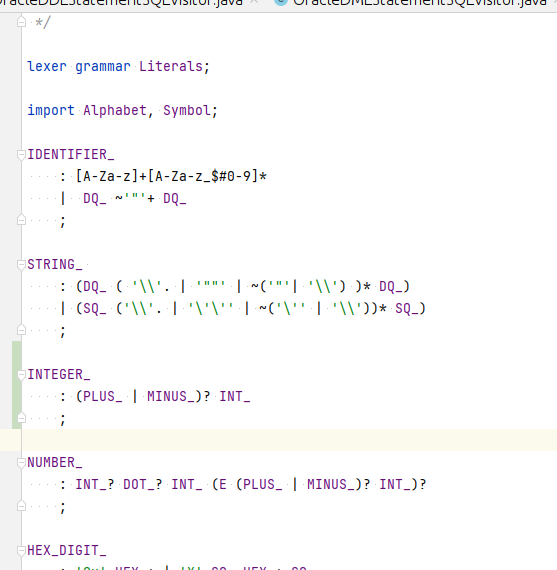The height and width of the screenshot is (570, 557).
Task: Click the trailing DQ_ in IDENTIFIER_ rule
Action: pyautogui.click(x=175, y=199)
